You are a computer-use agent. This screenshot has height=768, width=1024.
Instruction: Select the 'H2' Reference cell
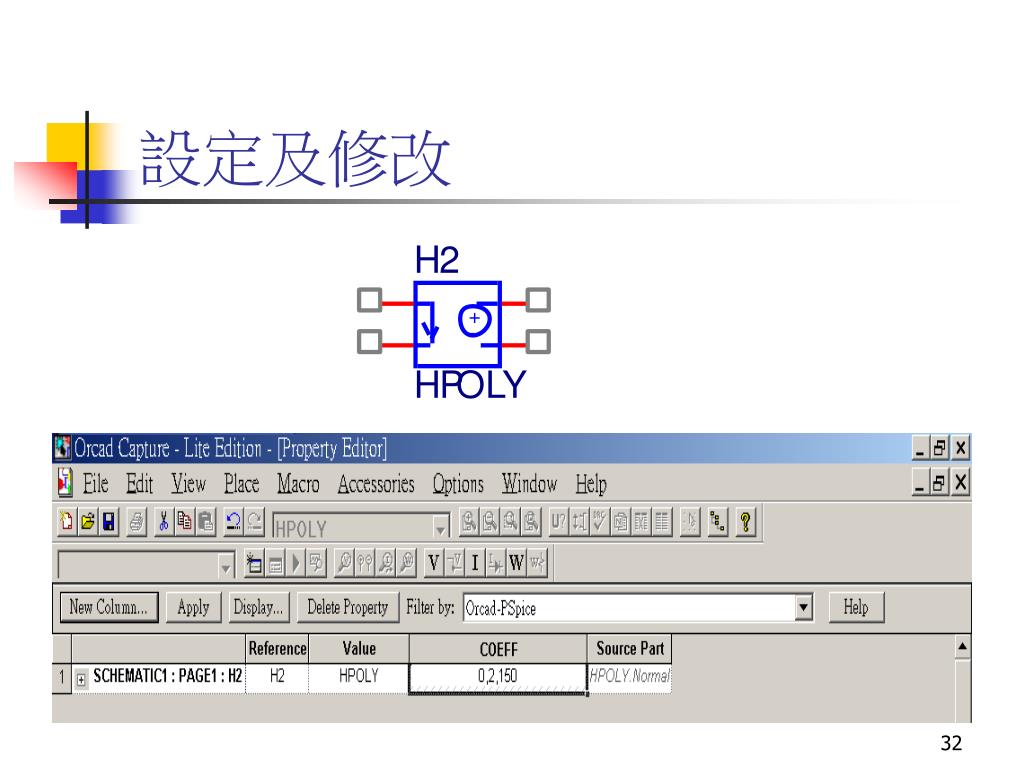[x=277, y=677]
